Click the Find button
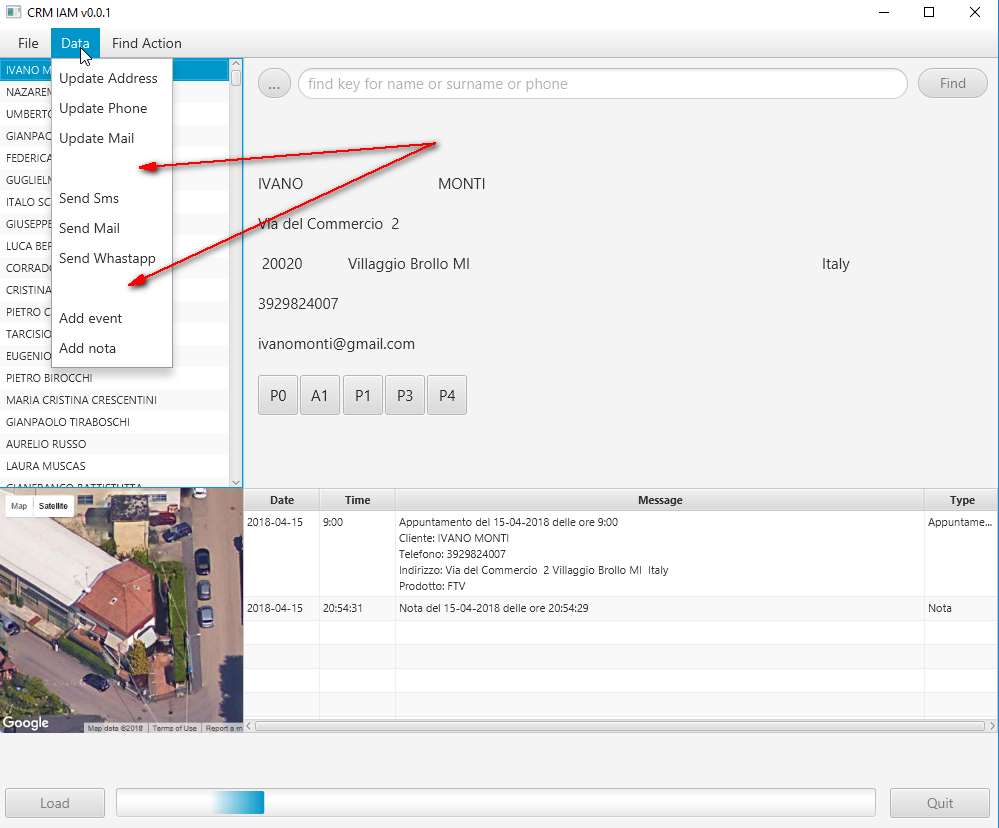This screenshot has height=828, width=999. 951,83
